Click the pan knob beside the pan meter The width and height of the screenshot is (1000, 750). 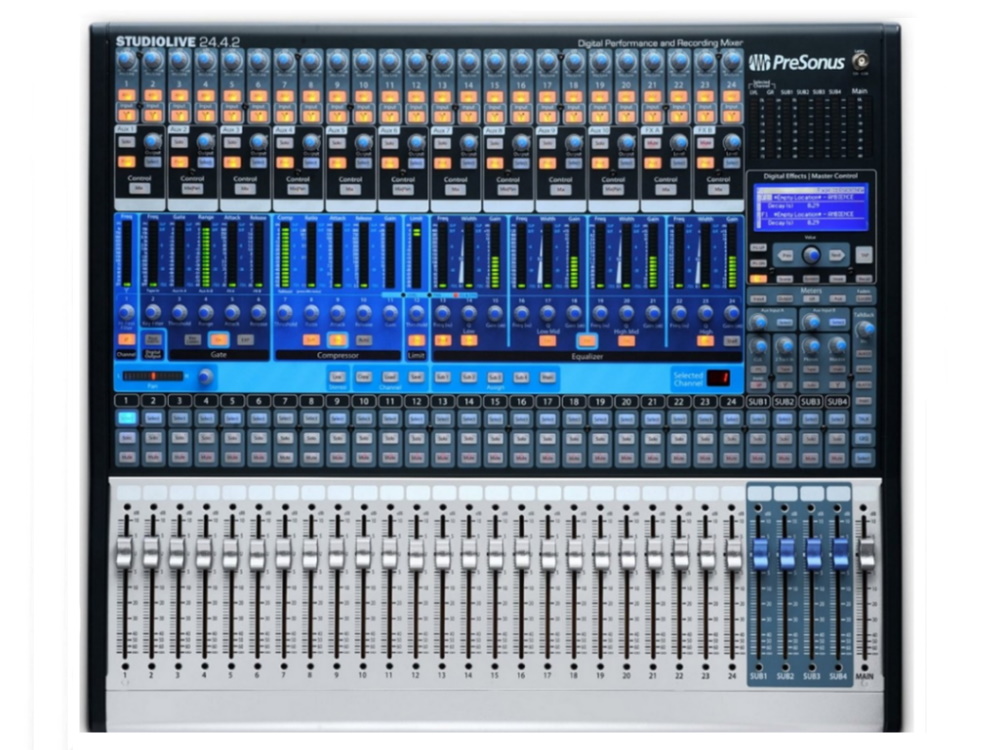click(205, 377)
